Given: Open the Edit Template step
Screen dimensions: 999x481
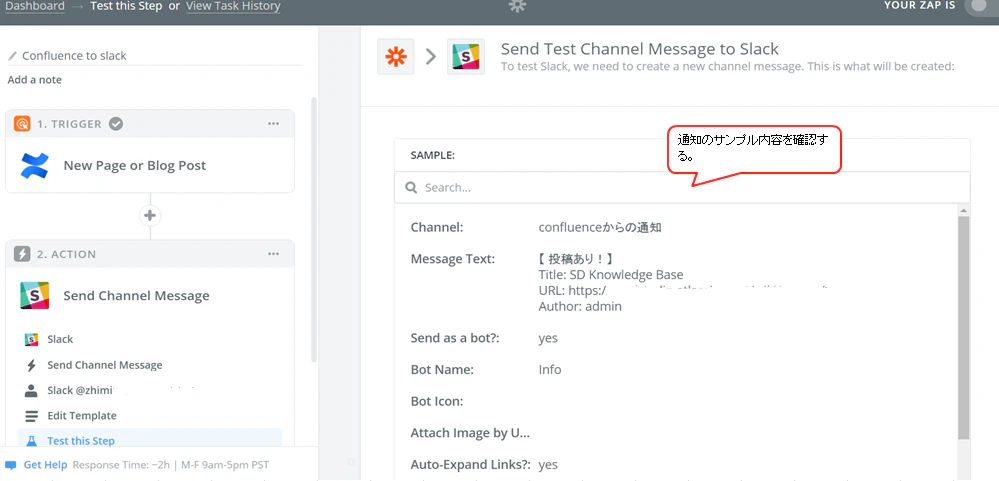Looking at the screenshot, I should coord(82,416).
